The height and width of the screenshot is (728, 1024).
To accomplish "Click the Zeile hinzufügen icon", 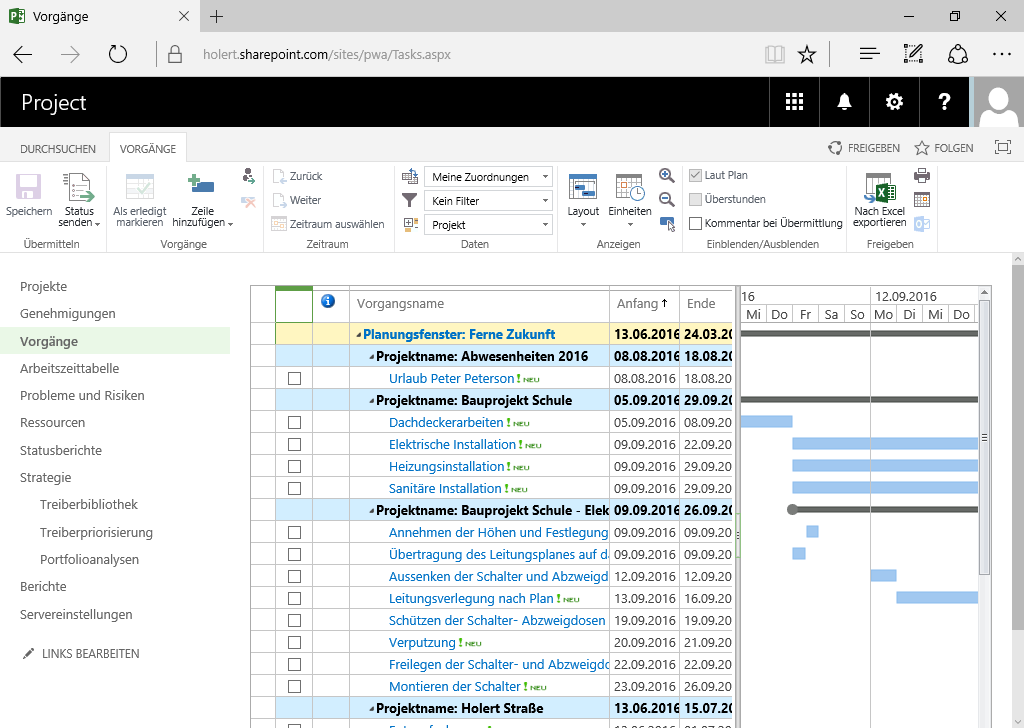I will pos(201,185).
